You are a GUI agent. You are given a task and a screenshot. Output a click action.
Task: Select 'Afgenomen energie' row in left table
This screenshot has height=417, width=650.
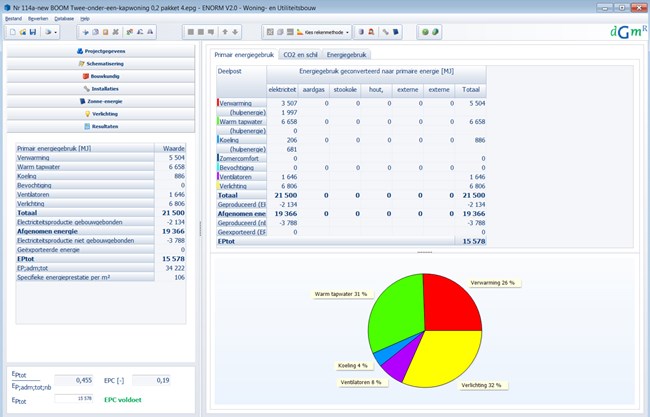coord(100,231)
